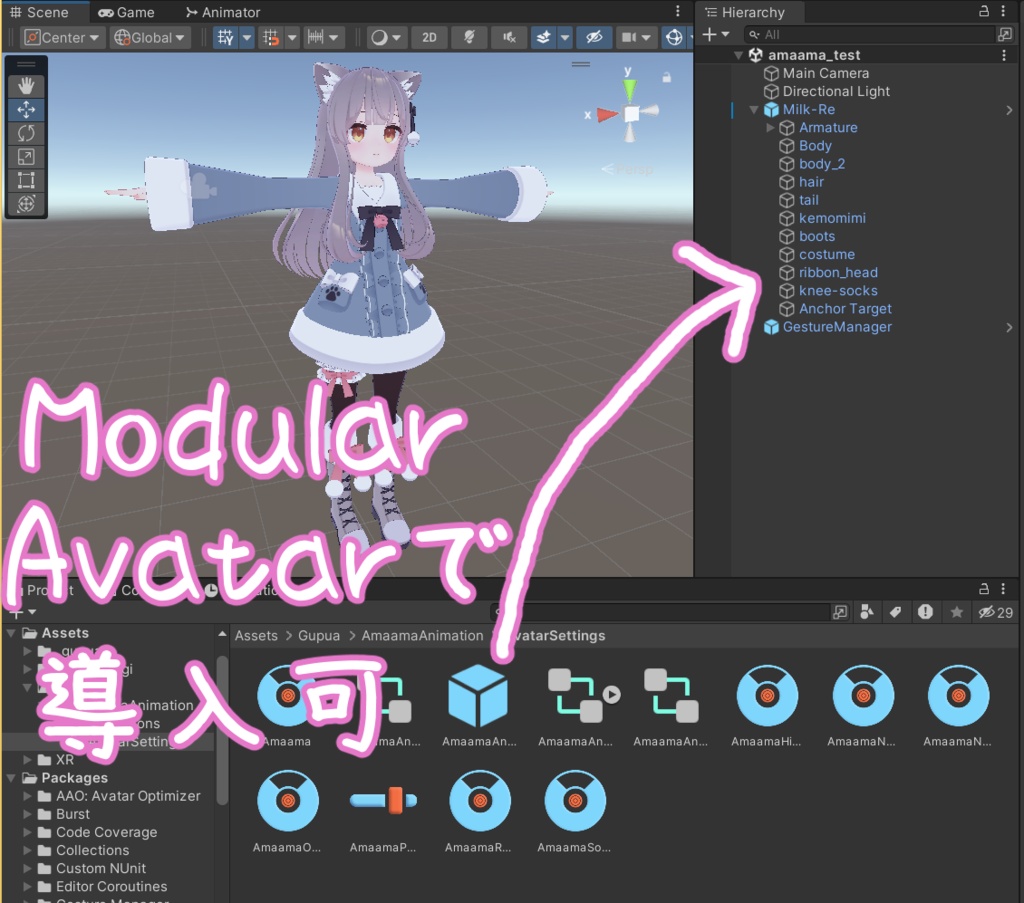Toggle scene lighting button
Viewport: 1024px width, 903px height.
[468, 37]
